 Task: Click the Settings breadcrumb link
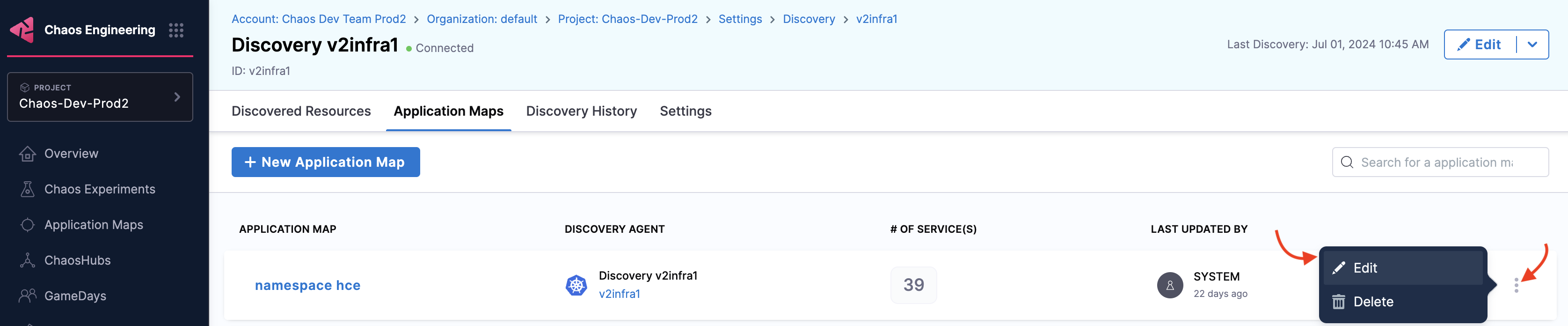click(x=740, y=19)
